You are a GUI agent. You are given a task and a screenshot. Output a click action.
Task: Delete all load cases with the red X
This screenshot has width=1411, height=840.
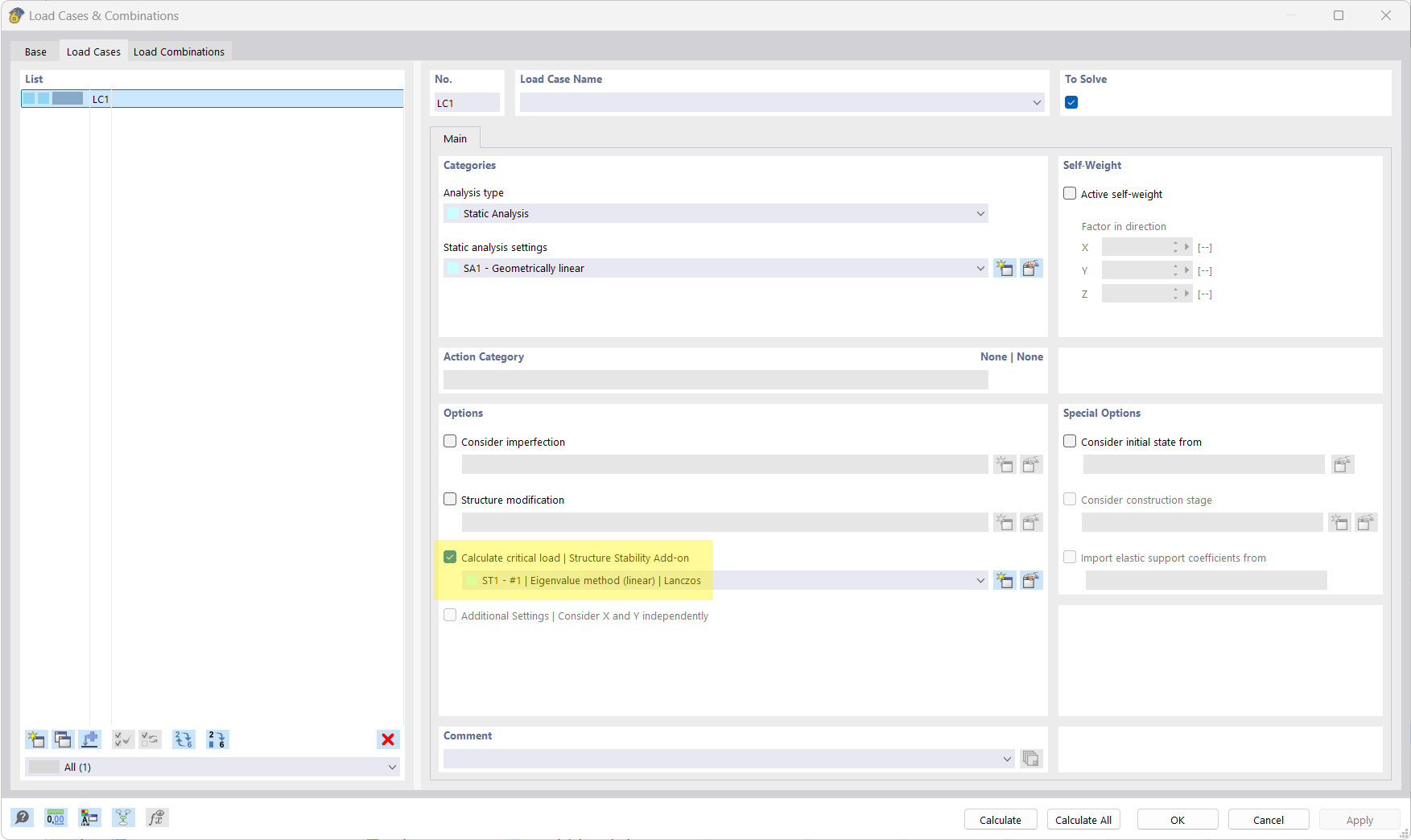pos(388,739)
